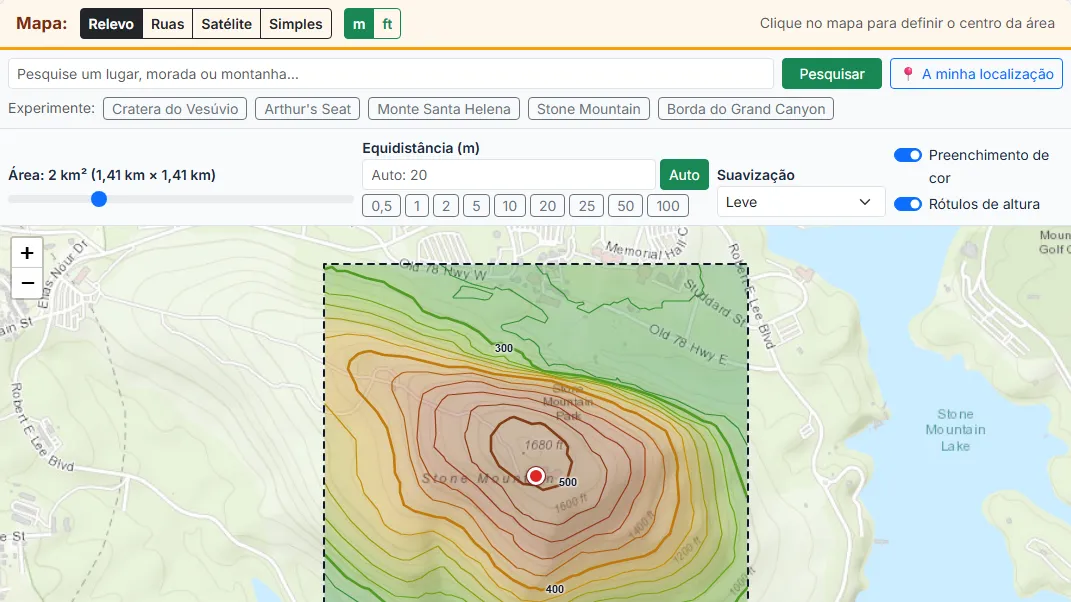Zoom out of the map with minus button

[27, 283]
